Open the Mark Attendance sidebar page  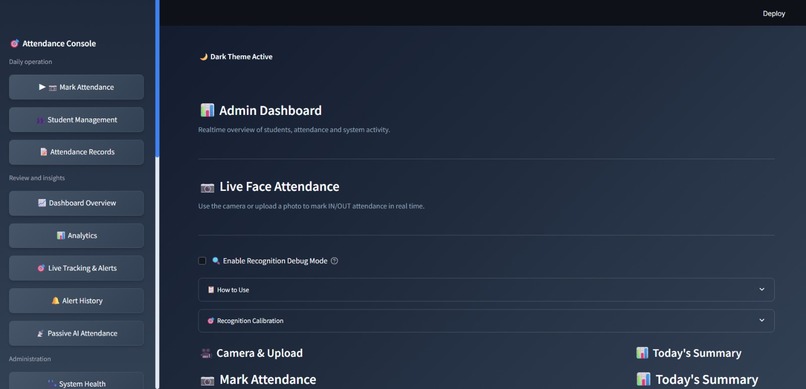point(76,87)
